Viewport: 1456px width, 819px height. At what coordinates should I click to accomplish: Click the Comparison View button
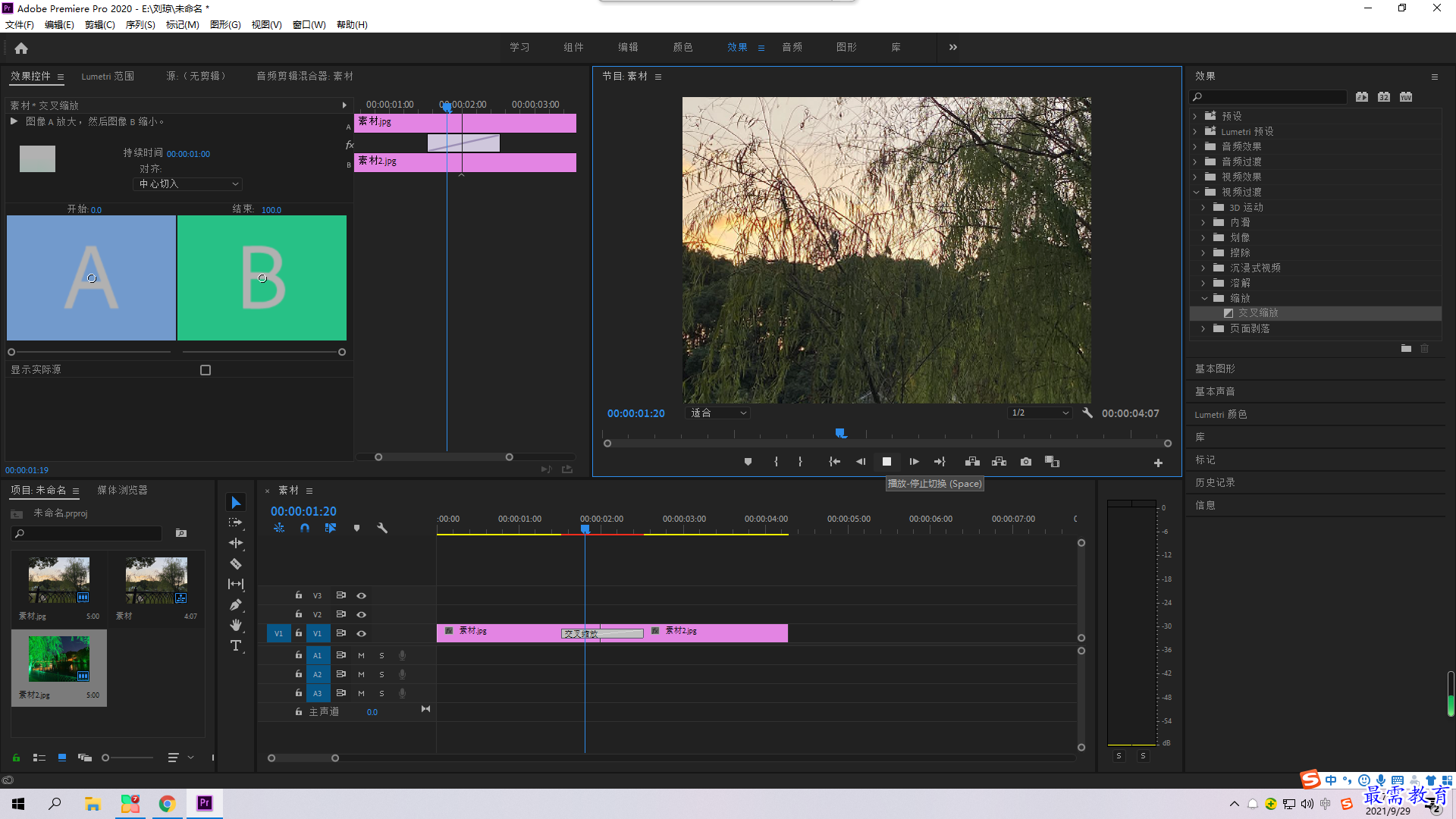(1052, 462)
